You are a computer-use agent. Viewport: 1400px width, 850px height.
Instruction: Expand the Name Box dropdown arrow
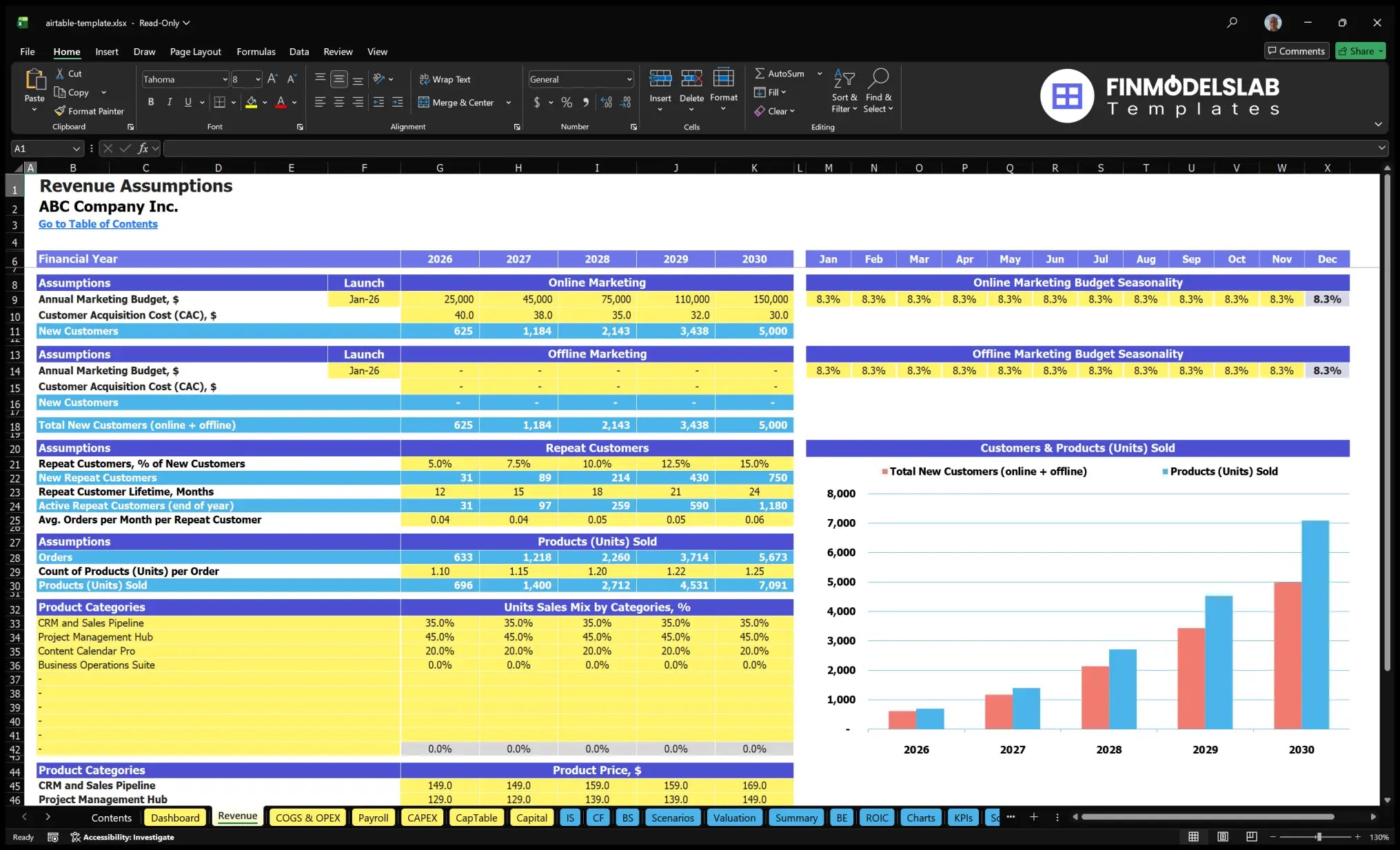pos(76,148)
